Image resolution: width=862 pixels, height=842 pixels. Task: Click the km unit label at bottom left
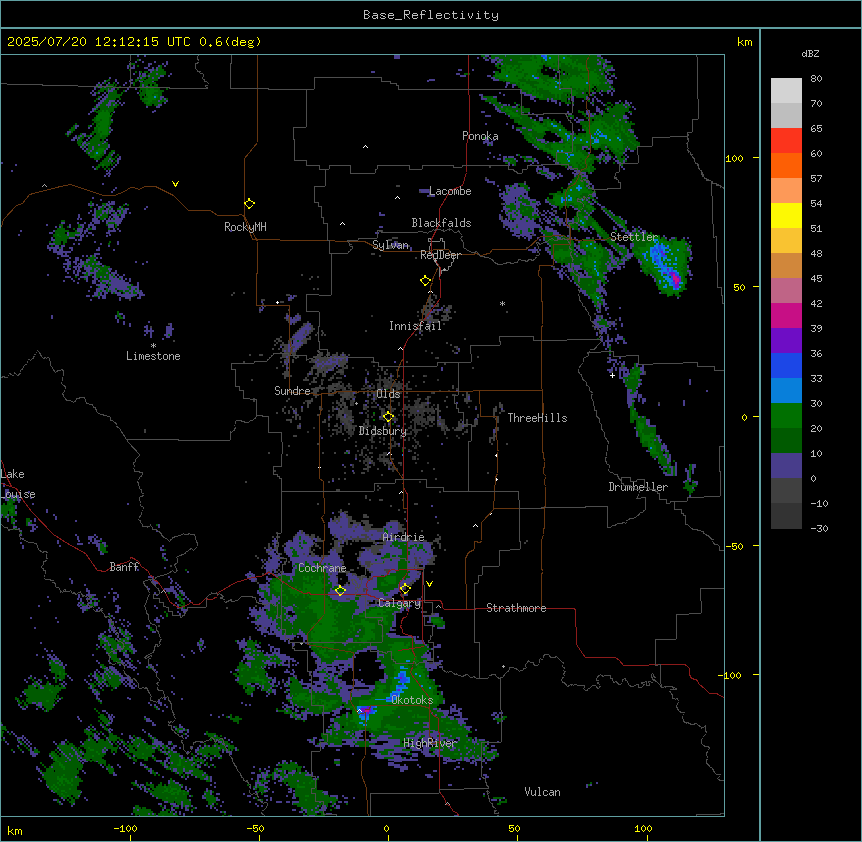(15, 830)
